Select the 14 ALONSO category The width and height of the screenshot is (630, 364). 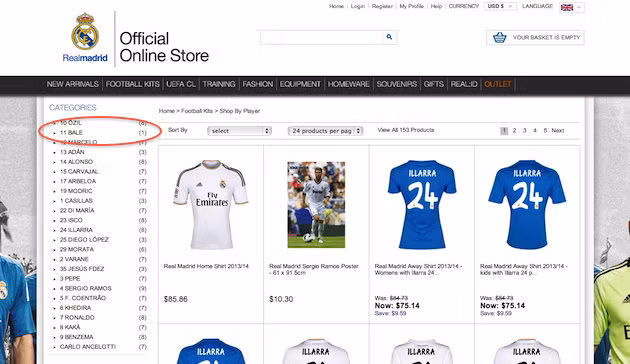tap(76, 162)
